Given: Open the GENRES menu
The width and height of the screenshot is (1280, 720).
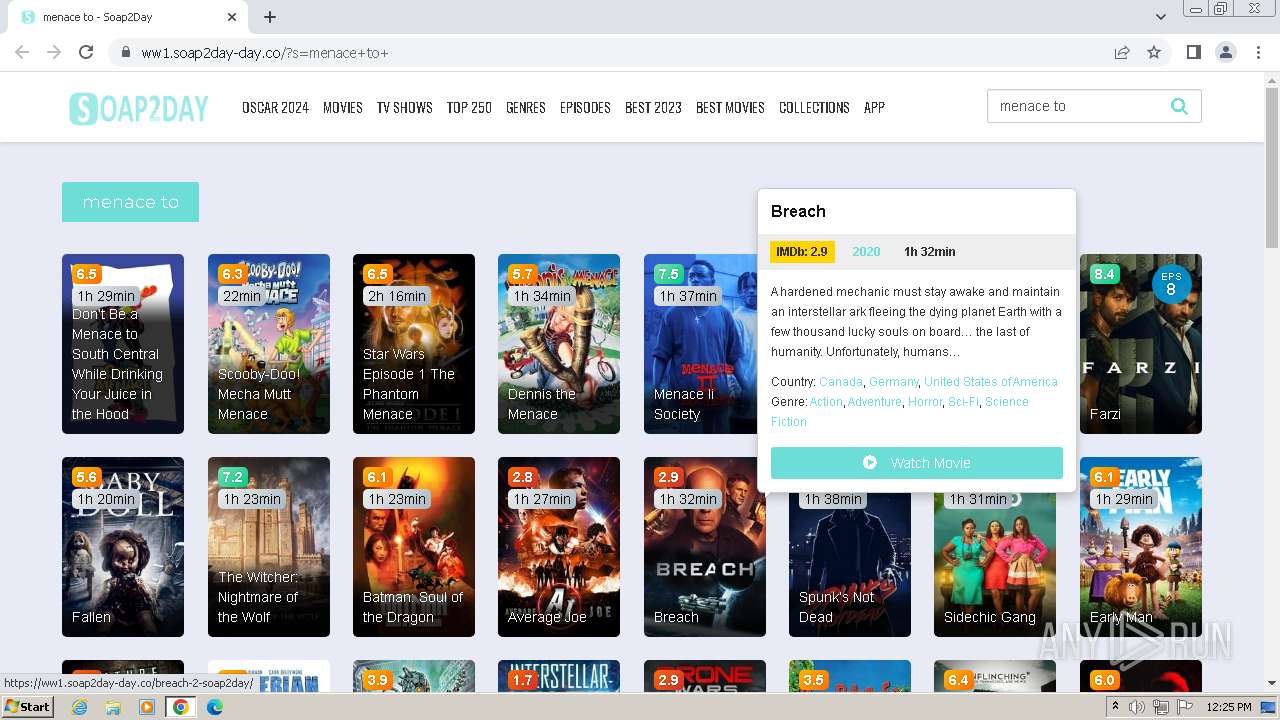Looking at the screenshot, I should coord(525,107).
